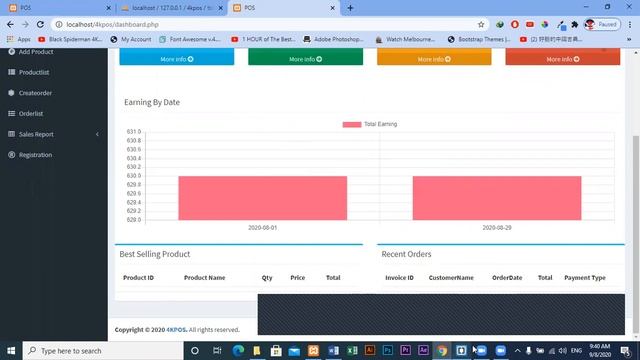Open the Font Awesome bookmark
The image size is (640, 360).
pyautogui.click(x=190, y=39)
